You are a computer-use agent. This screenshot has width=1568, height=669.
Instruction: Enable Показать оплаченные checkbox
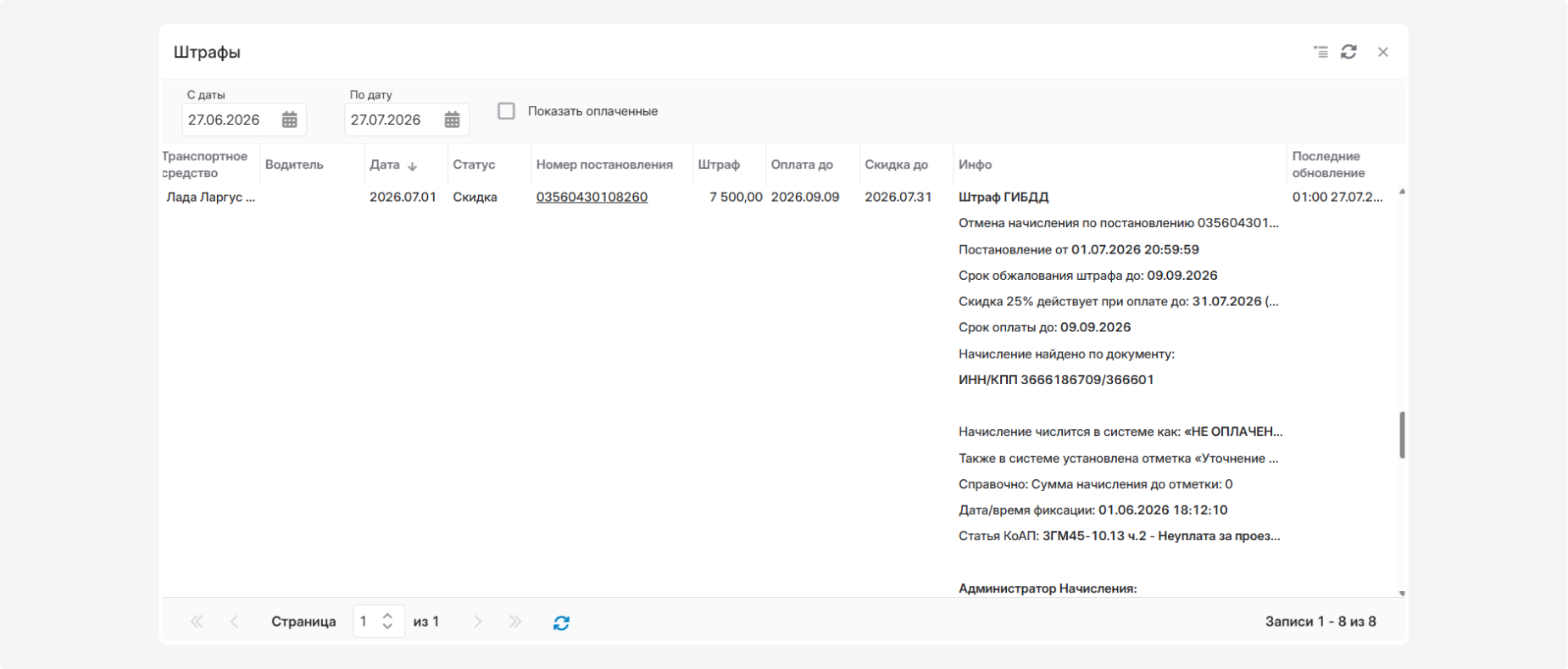(506, 111)
